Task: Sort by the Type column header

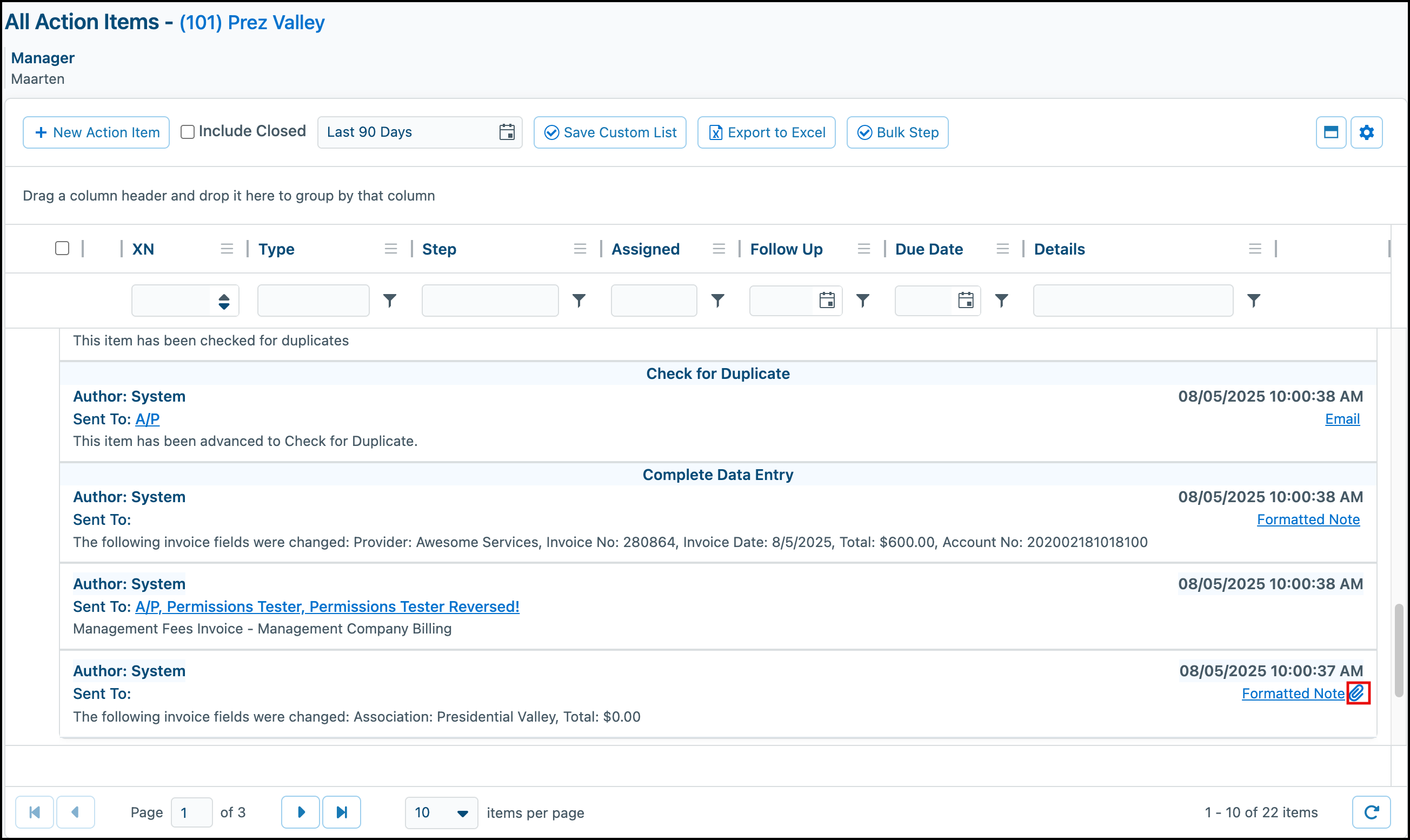Action: coord(276,249)
